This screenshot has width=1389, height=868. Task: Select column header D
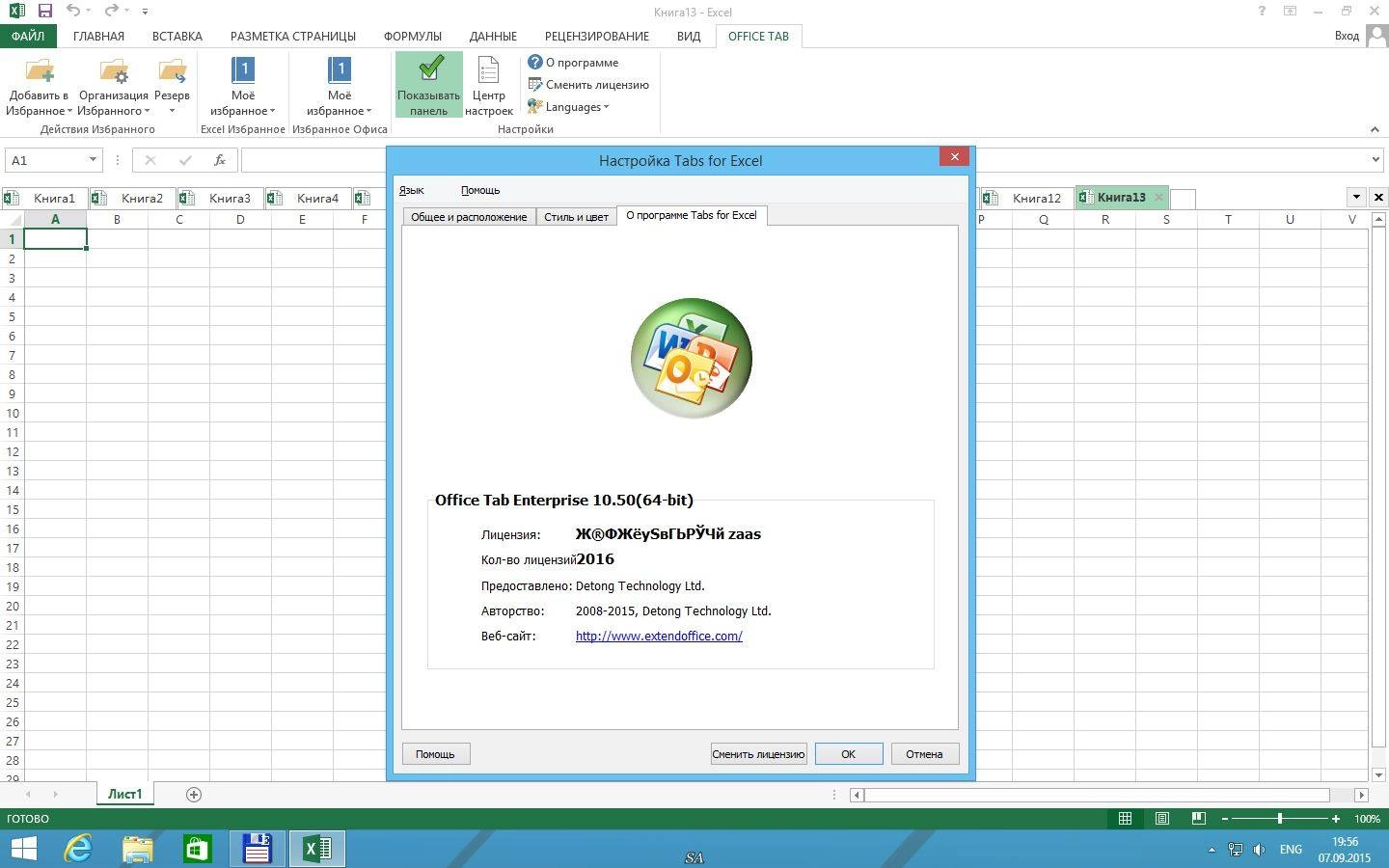240,219
